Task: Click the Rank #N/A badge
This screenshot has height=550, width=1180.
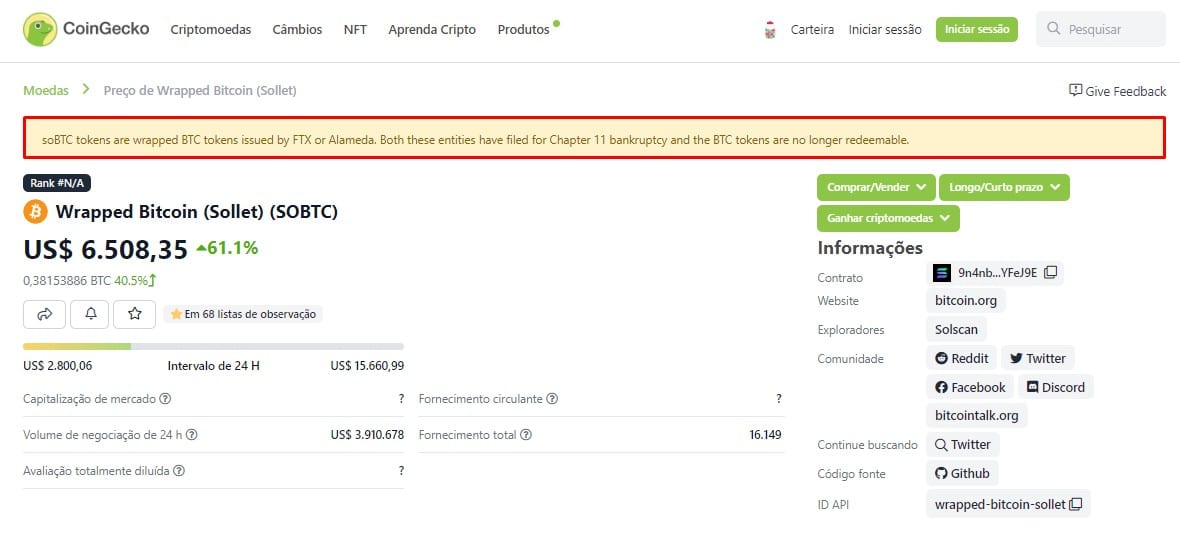Action: coord(57,183)
